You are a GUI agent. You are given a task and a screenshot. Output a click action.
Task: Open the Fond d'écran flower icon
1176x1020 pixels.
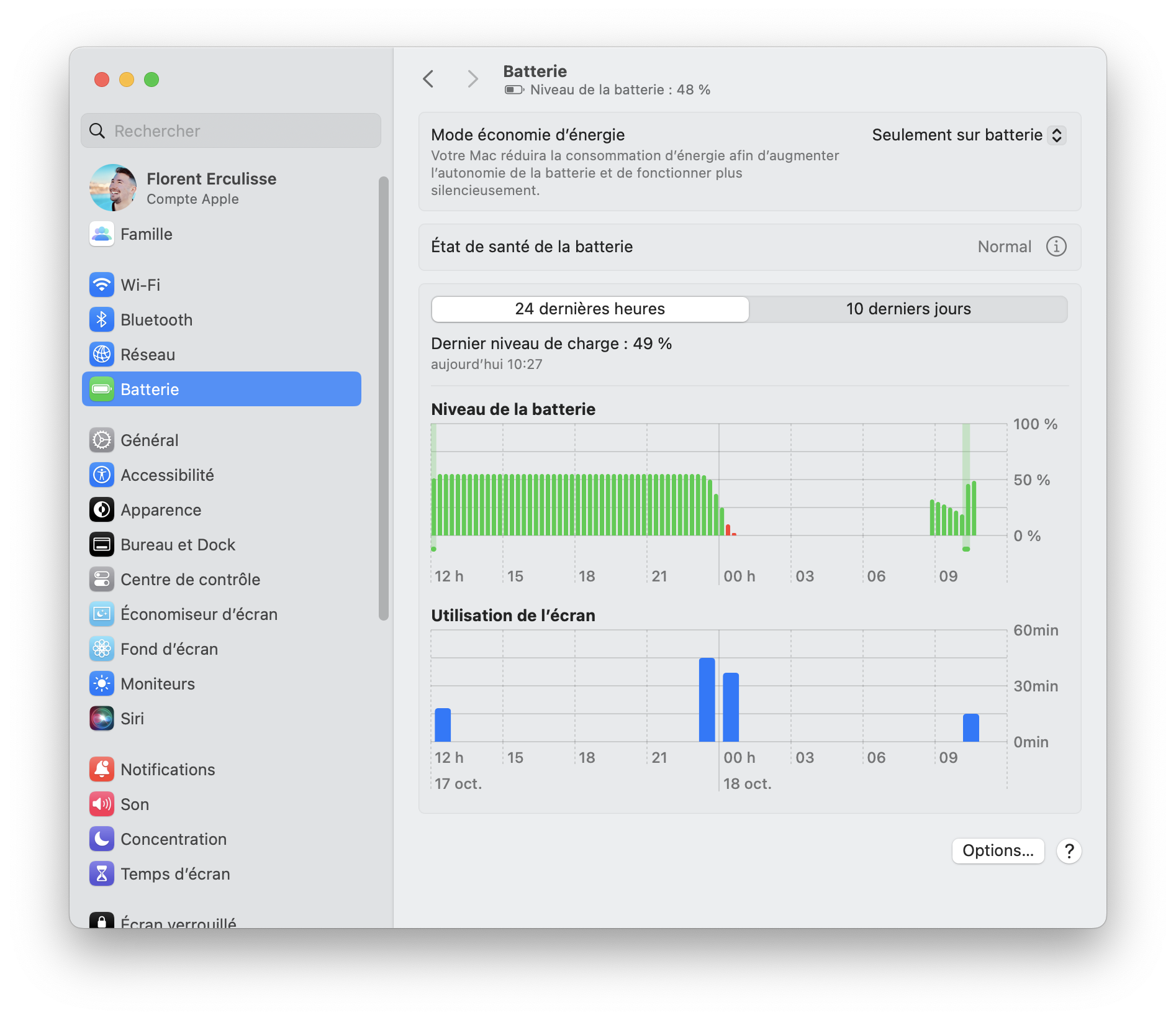[x=102, y=649]
